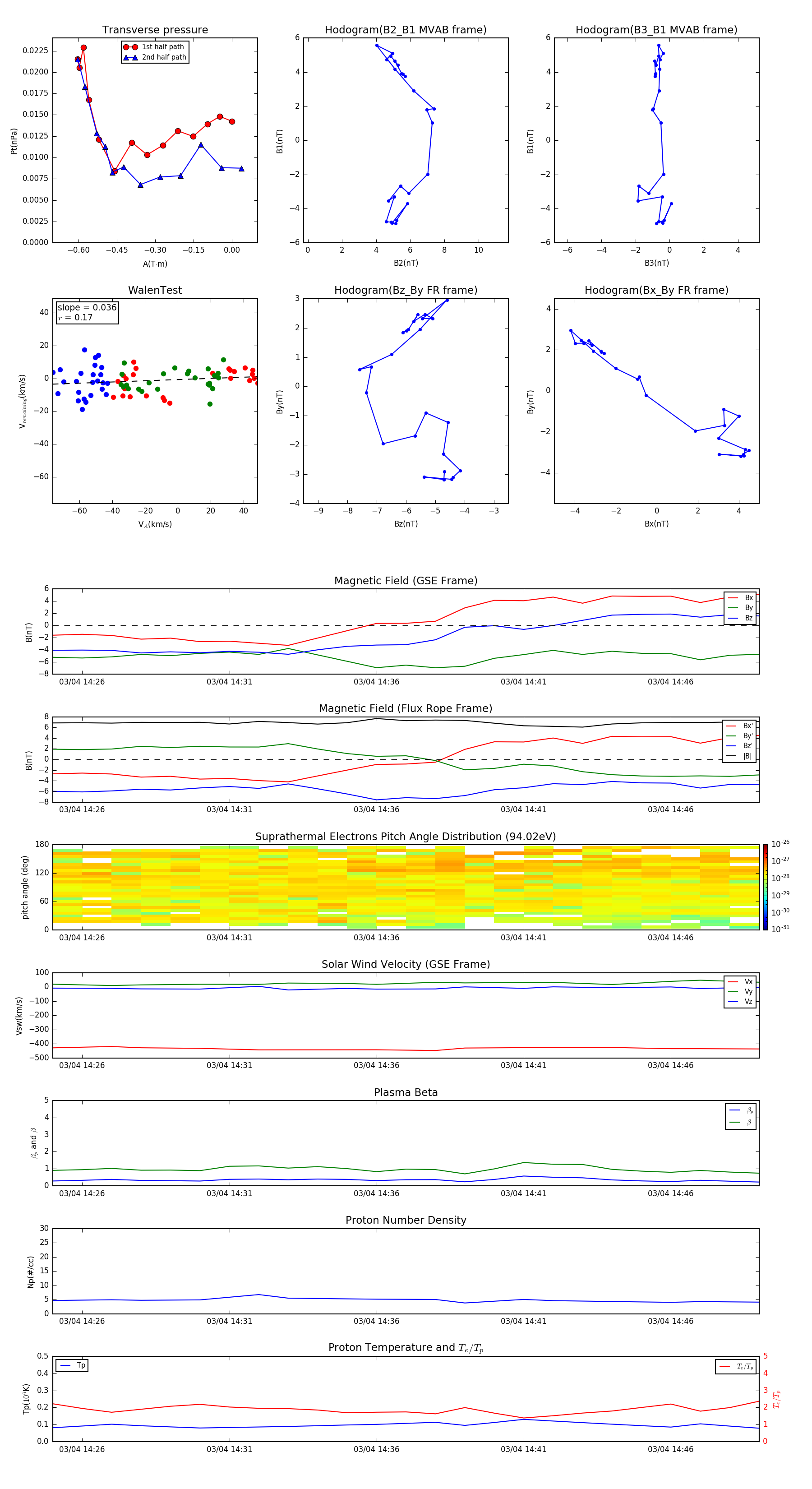Select the "r = 0.17" annotation
Image resolution: width=812 pixels, height=1489 pixels.
[x=75, y=317]
